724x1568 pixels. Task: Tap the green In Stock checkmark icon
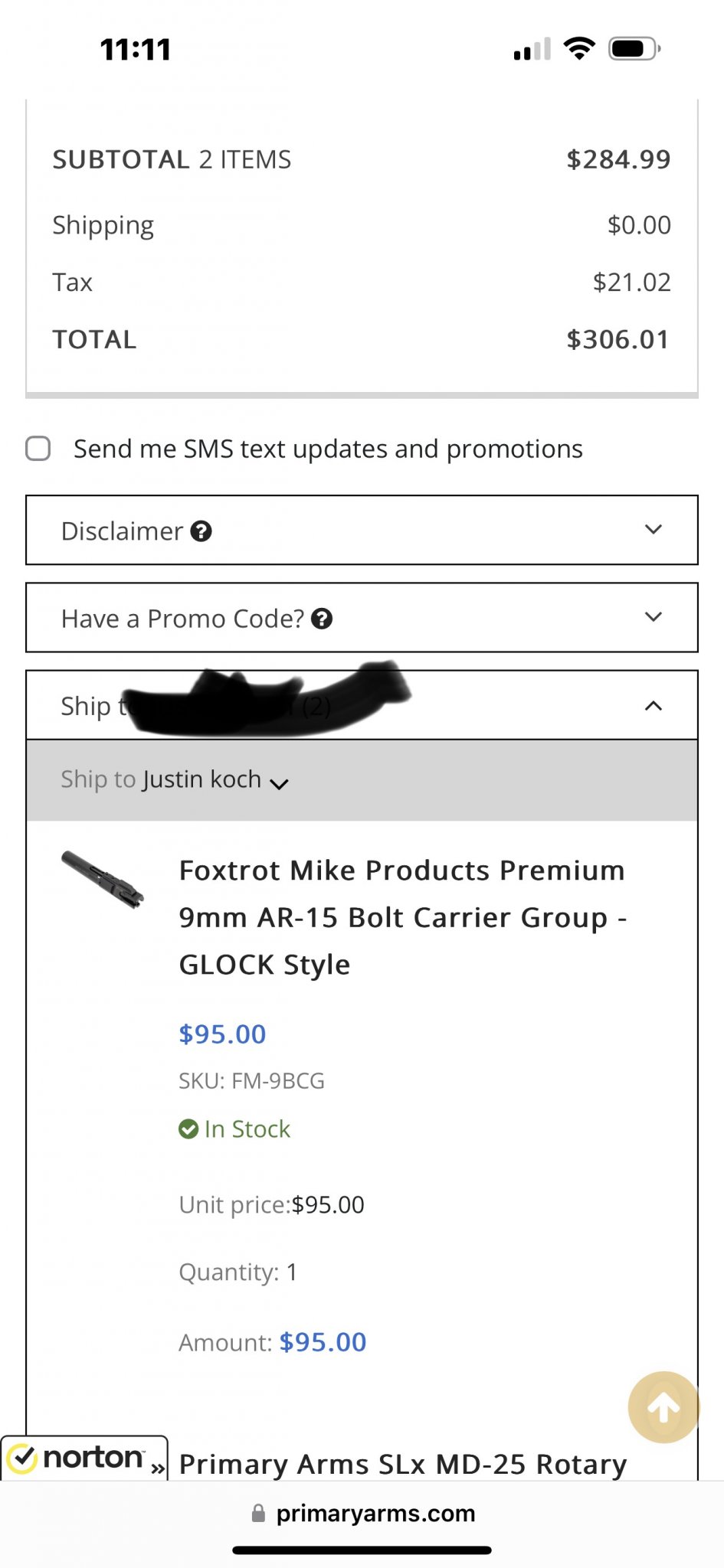tap(188, 1129)
